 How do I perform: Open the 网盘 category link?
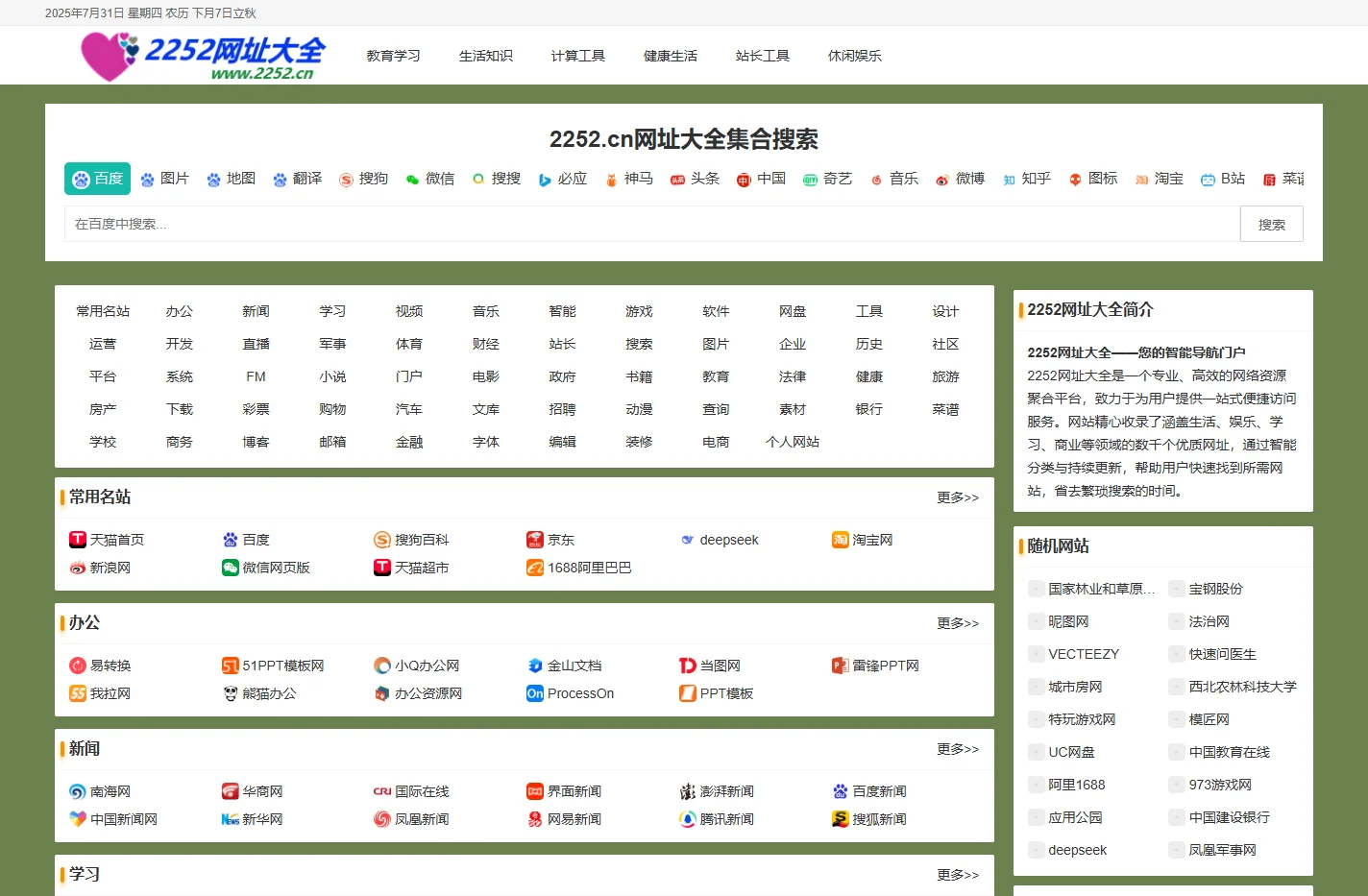[793, 311]
